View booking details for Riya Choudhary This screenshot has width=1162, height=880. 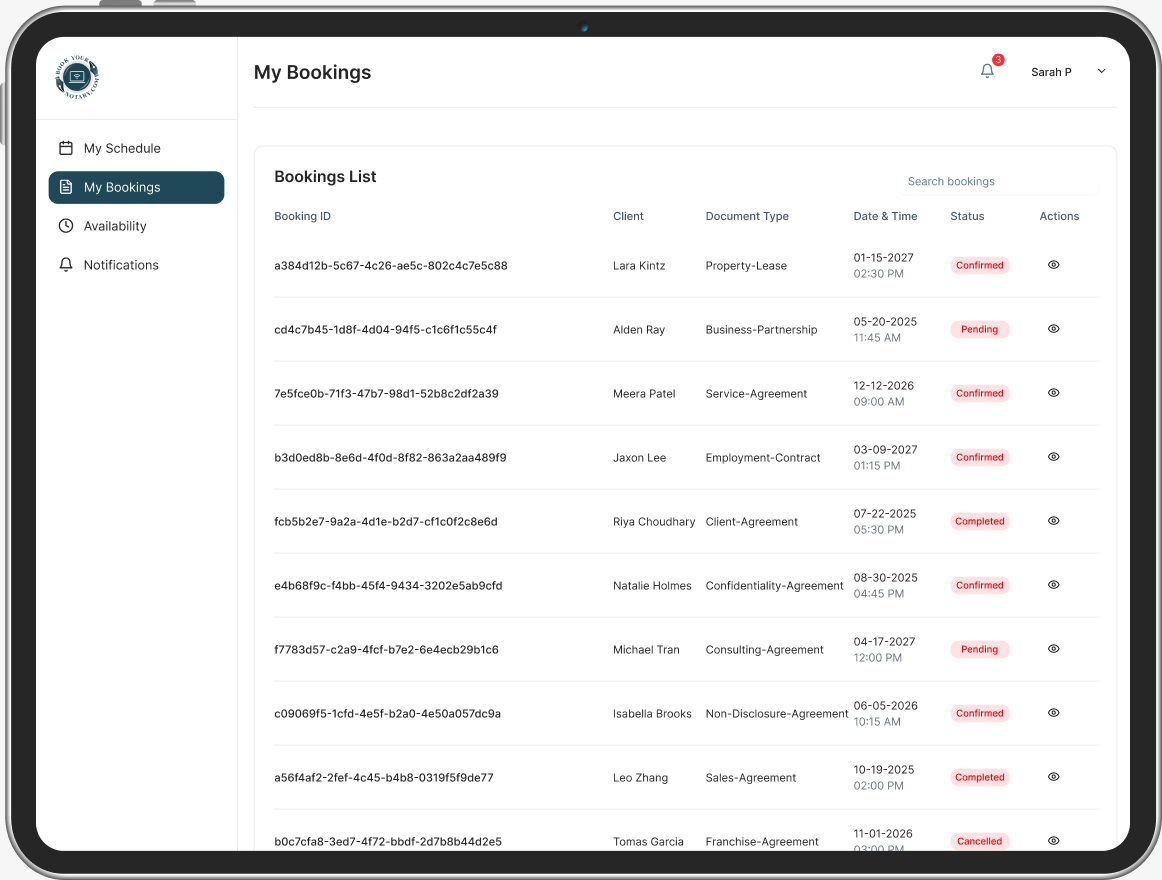[1053, 520]
